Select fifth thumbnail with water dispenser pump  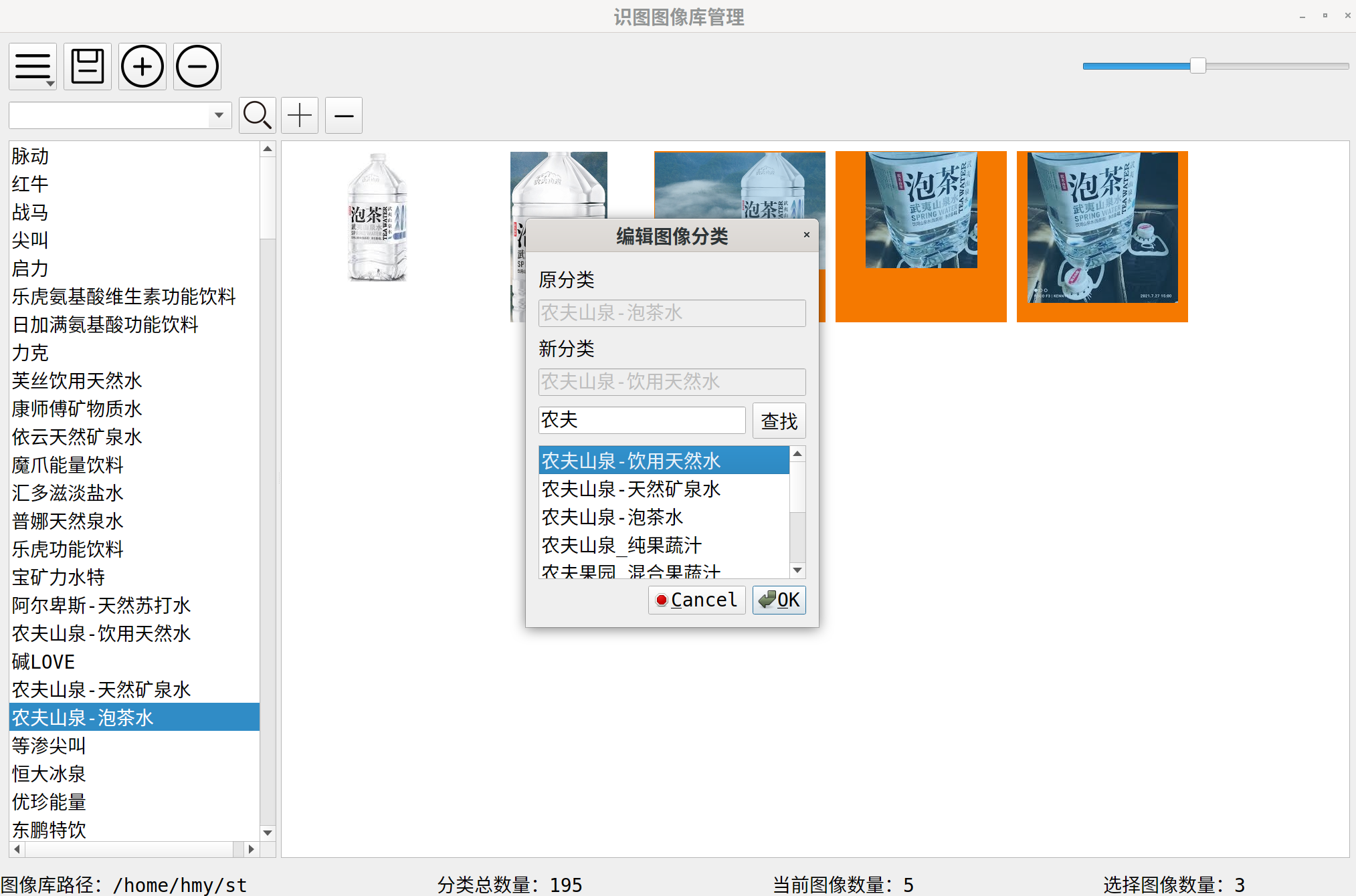click(1102, 237)
